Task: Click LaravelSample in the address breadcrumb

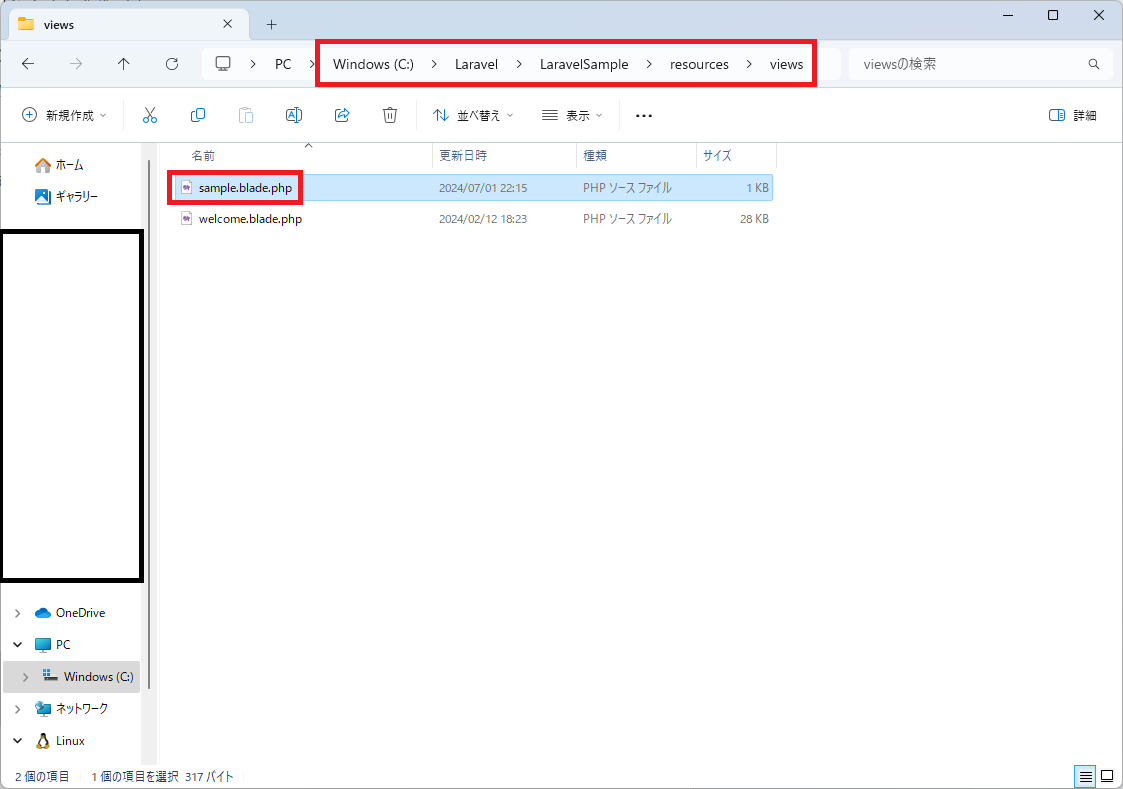Action: coord(584,64)
